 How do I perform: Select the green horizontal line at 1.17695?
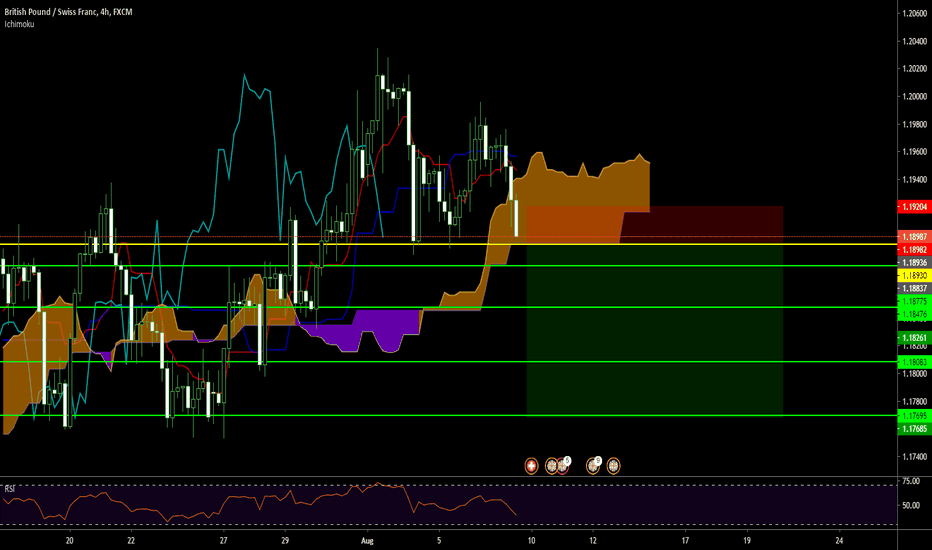[x=448, y=416]
